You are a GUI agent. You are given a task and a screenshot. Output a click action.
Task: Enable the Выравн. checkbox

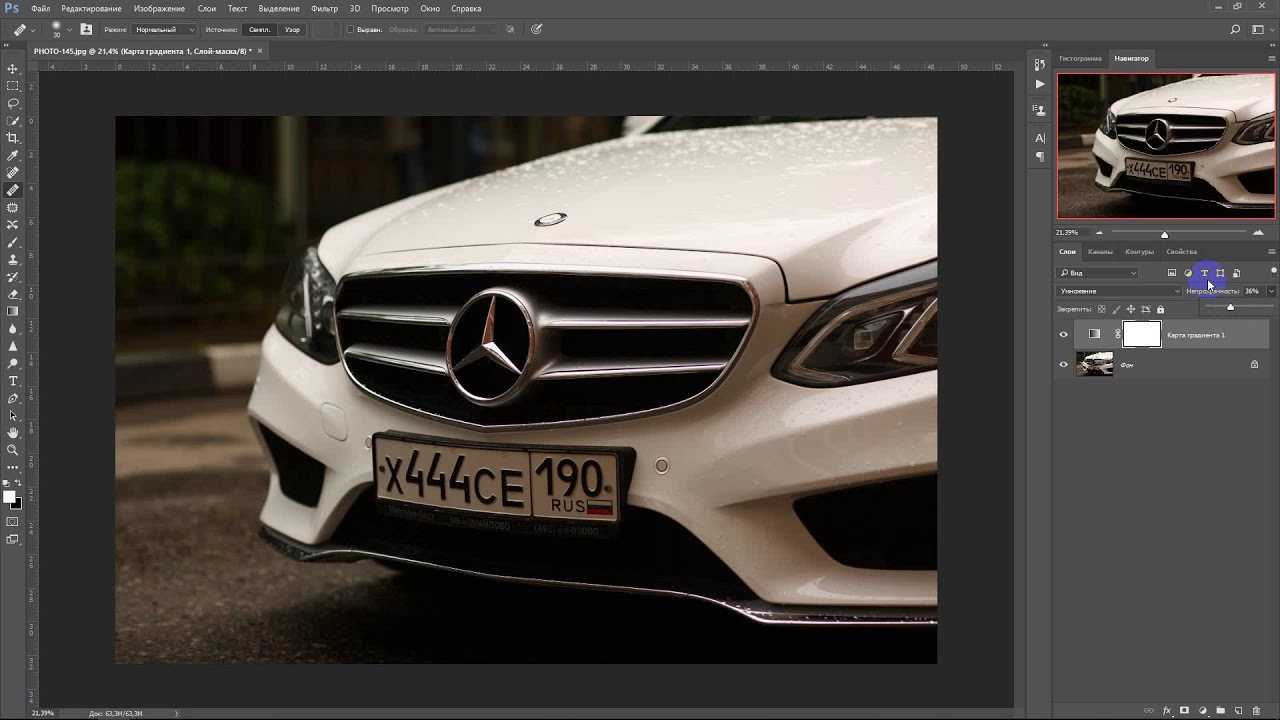[x=350, y=30]
